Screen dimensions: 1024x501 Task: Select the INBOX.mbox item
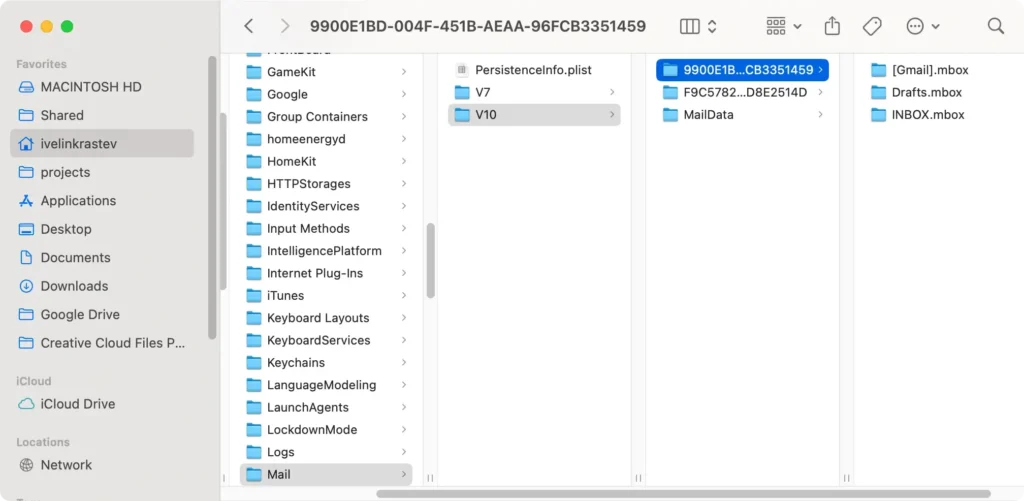[x=927, y=115]
